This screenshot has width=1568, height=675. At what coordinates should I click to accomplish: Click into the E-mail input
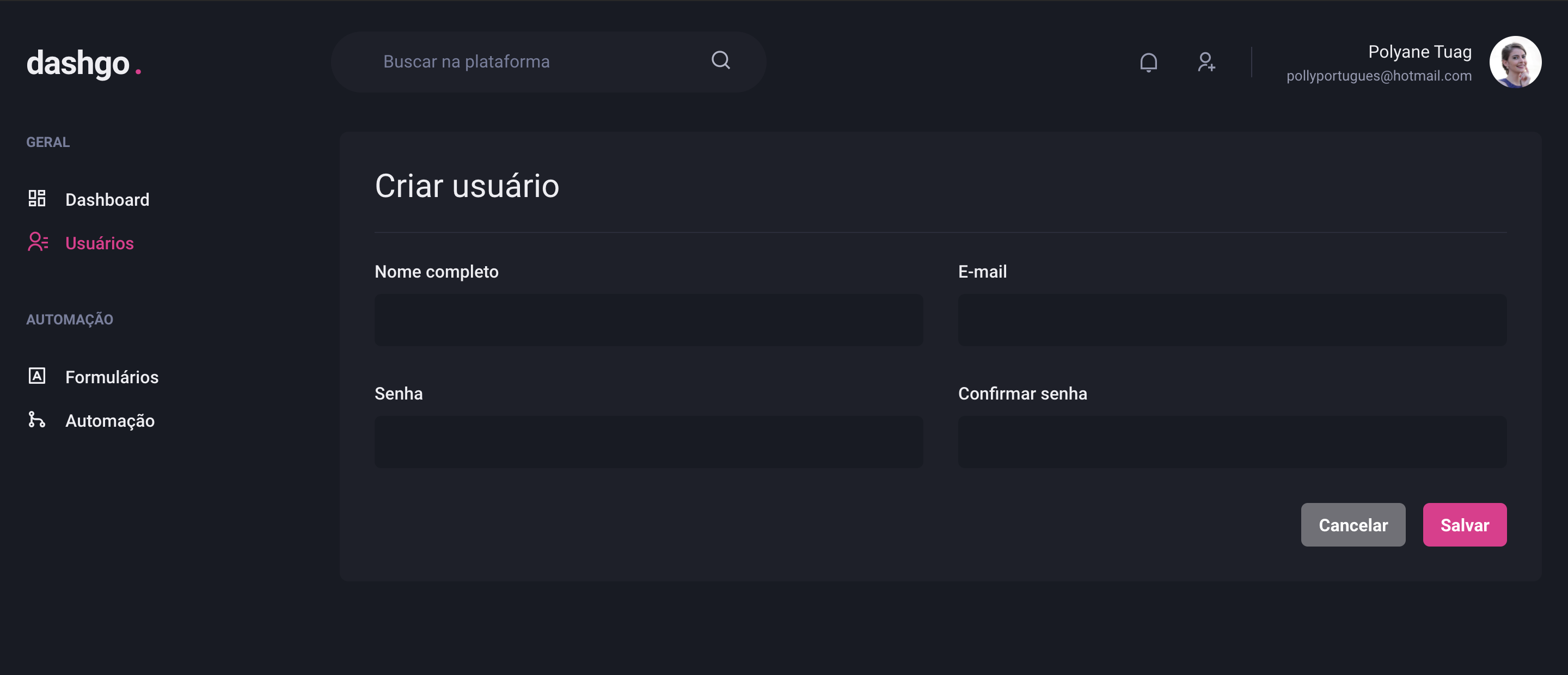pos(1232,320)
